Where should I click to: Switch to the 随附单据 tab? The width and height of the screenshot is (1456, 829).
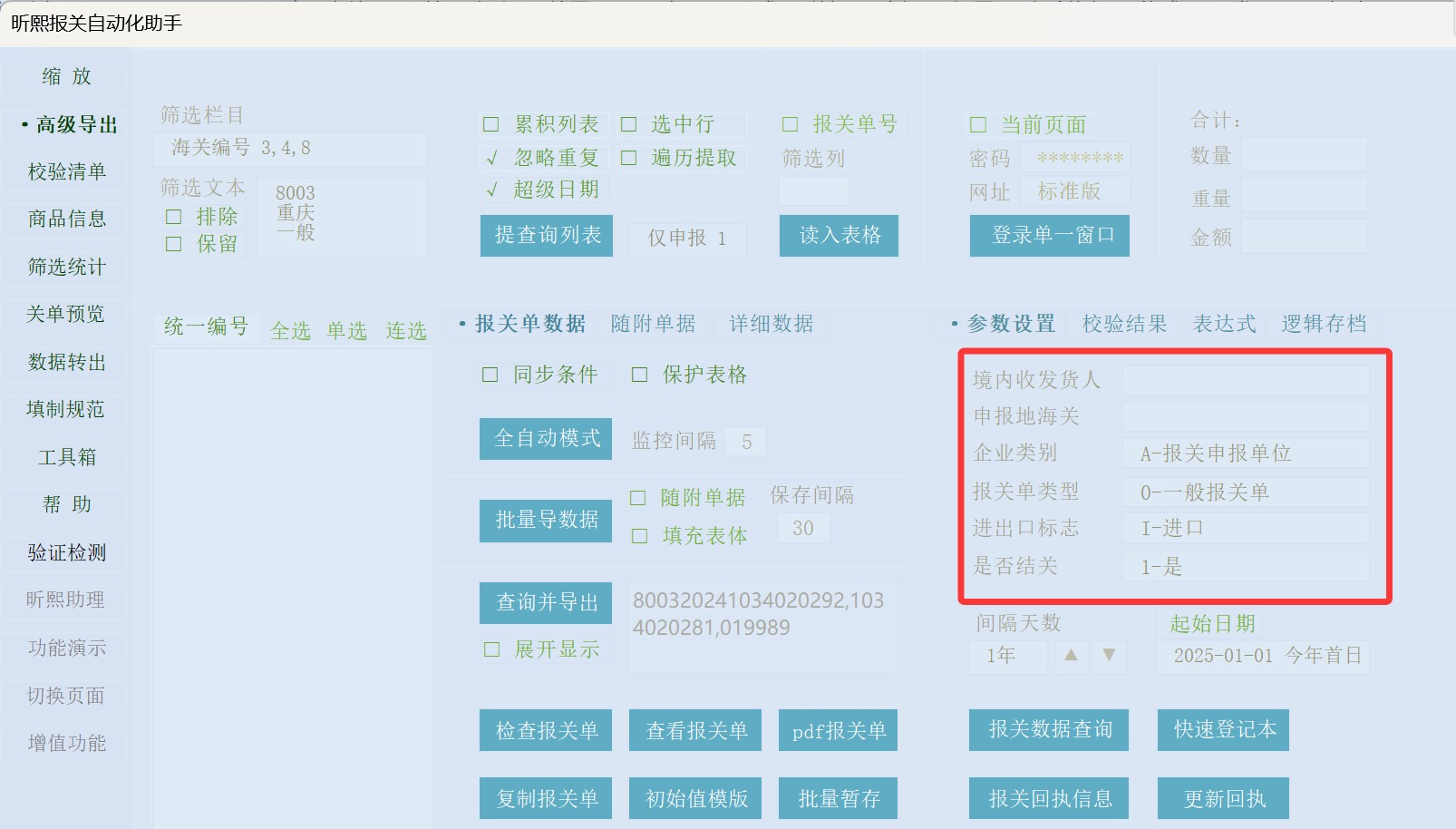coord(653,324)
